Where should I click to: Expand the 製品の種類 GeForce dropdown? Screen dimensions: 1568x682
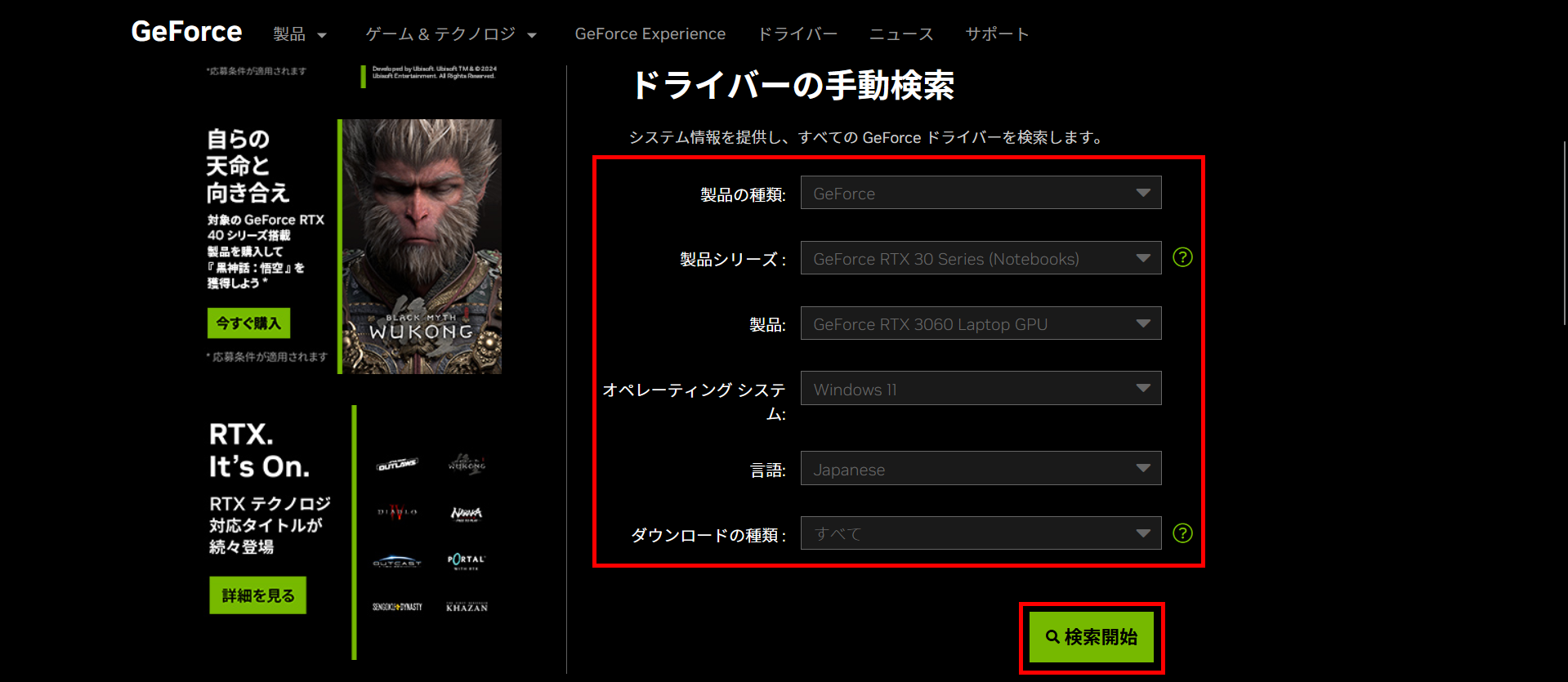click(x=981, y=193)
